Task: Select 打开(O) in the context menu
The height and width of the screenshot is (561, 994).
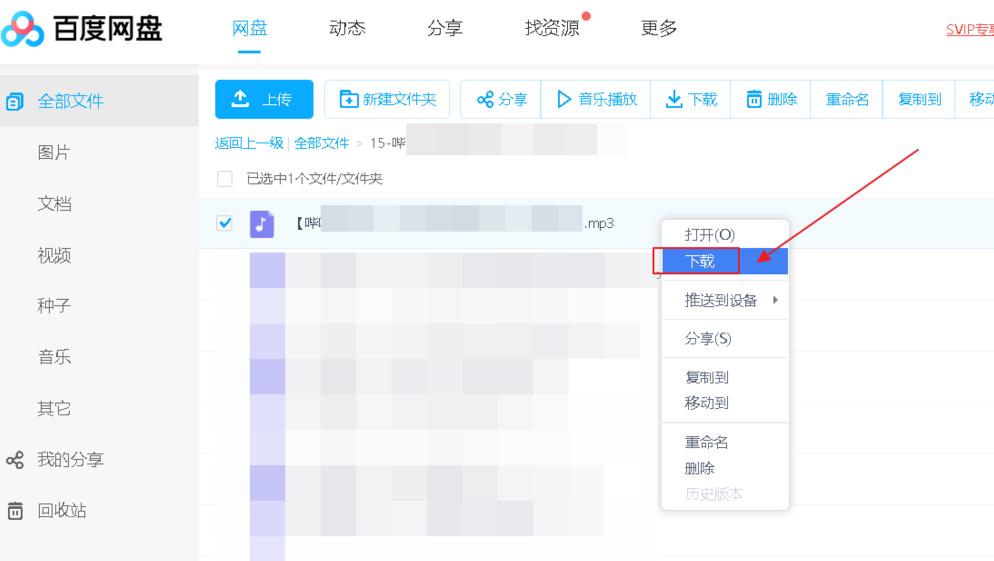Action: tap(709, 235)
